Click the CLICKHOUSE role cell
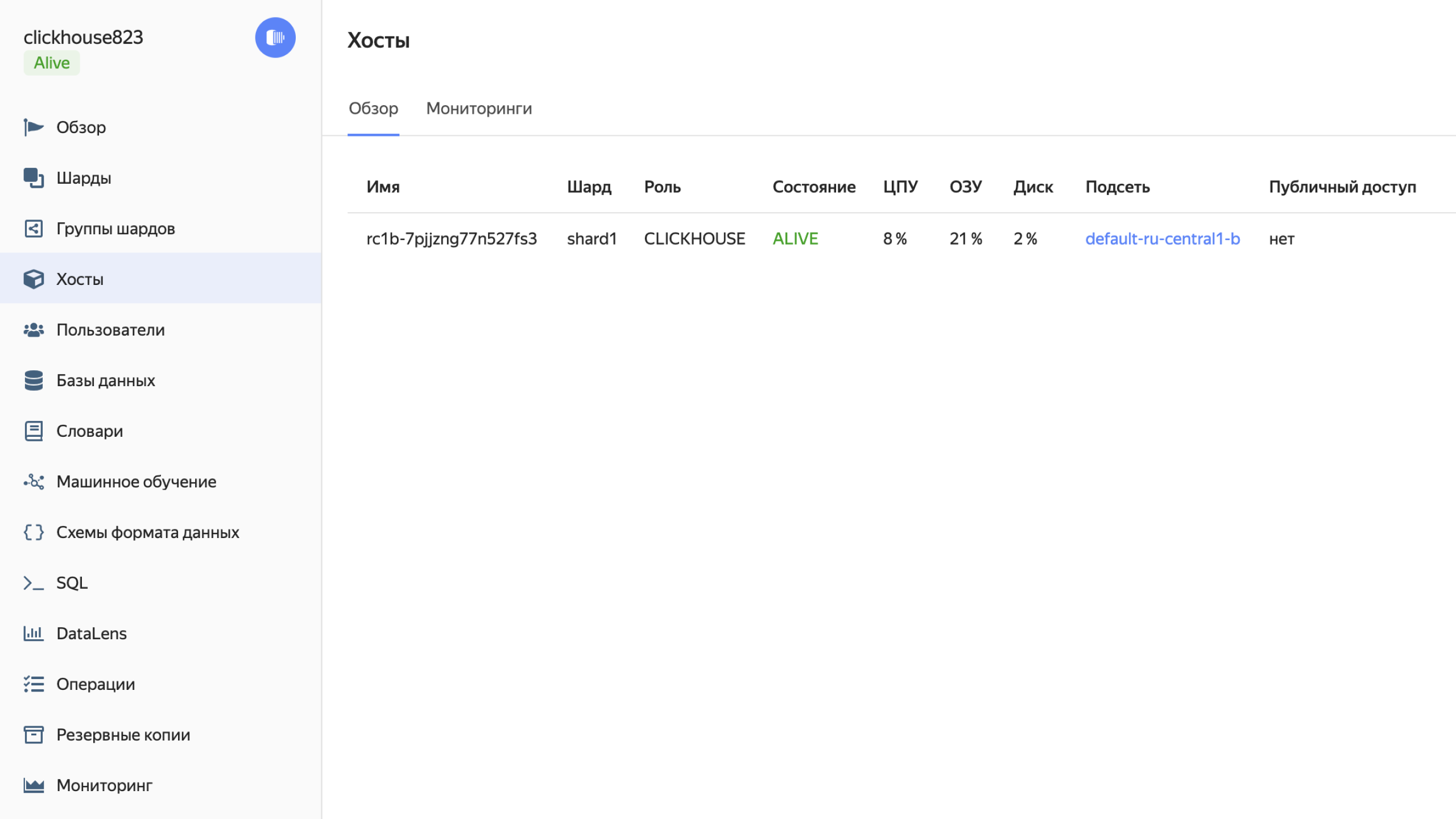1456x819 pixels. click(x=694, y=239)
